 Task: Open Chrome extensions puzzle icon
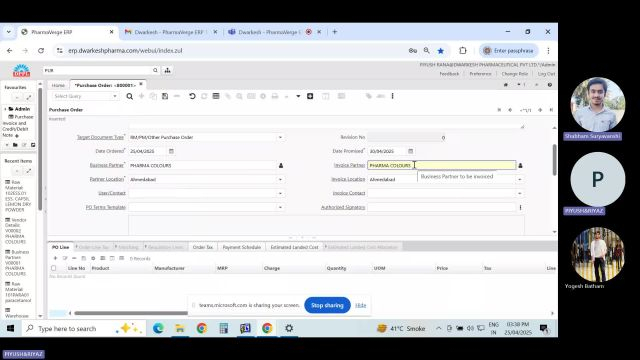462,51
